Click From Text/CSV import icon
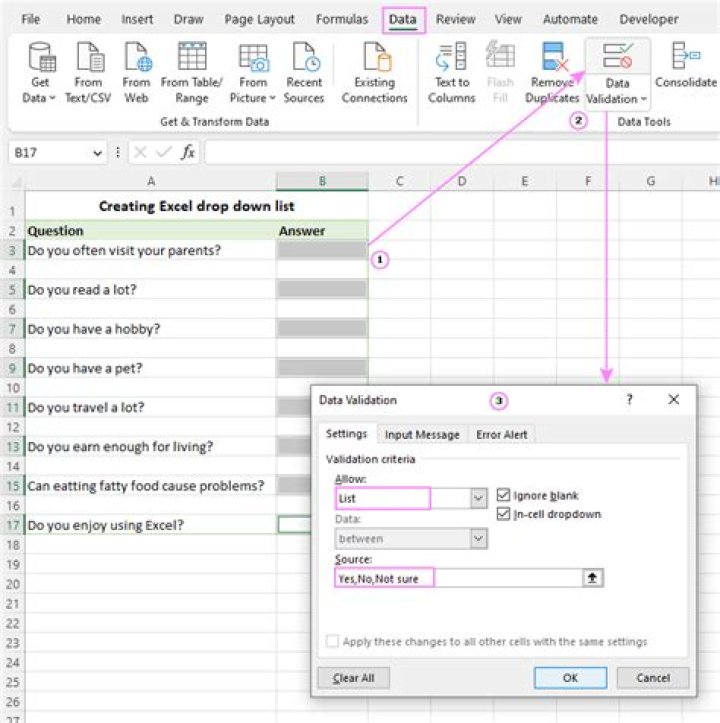Image resolution: width=720 pixels, height=723 pixels. 89,58
